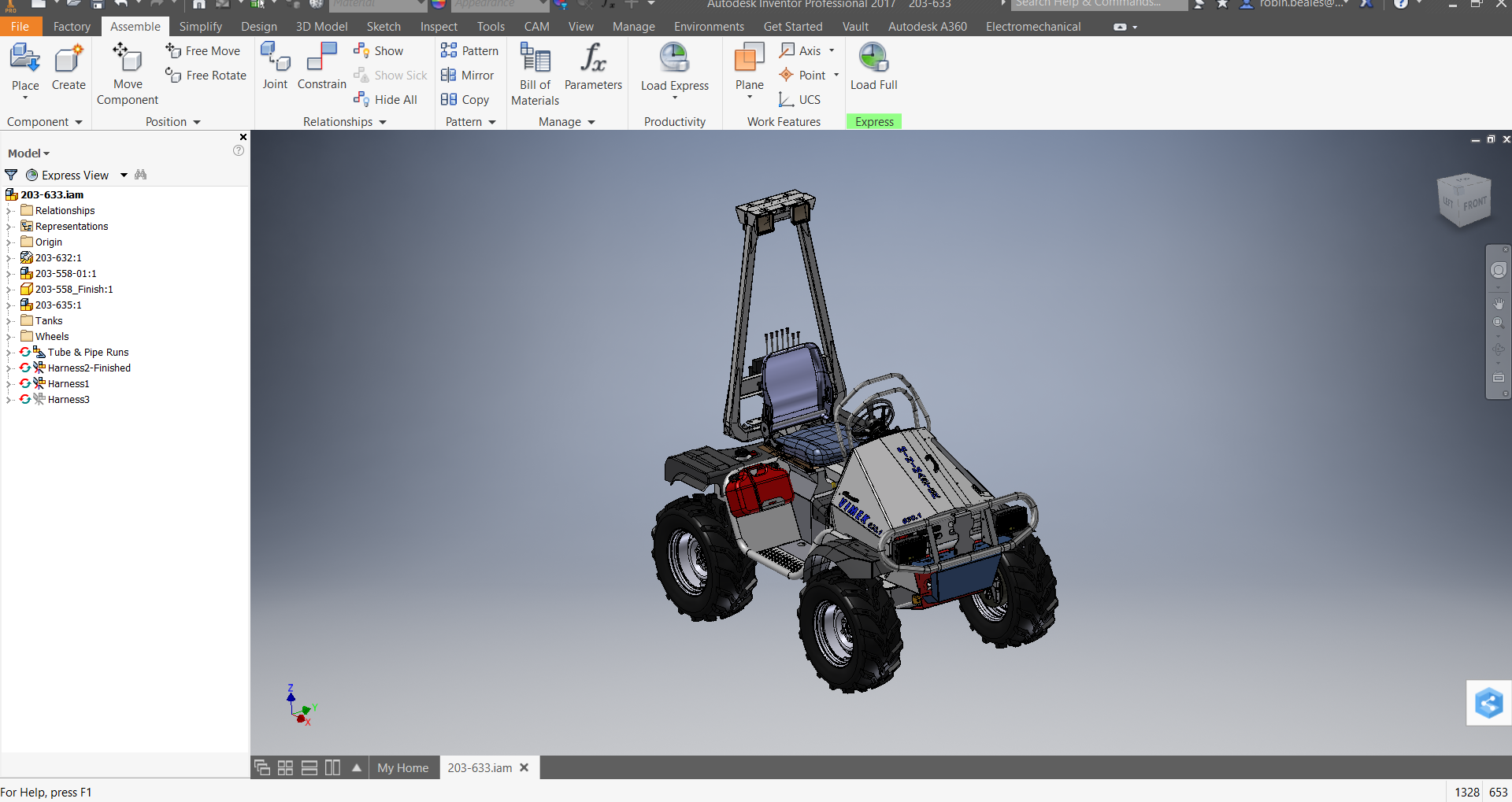Click the find binoculars icon in browser
The width and height of the screenshot is (1512, 802).
[141, 175]
